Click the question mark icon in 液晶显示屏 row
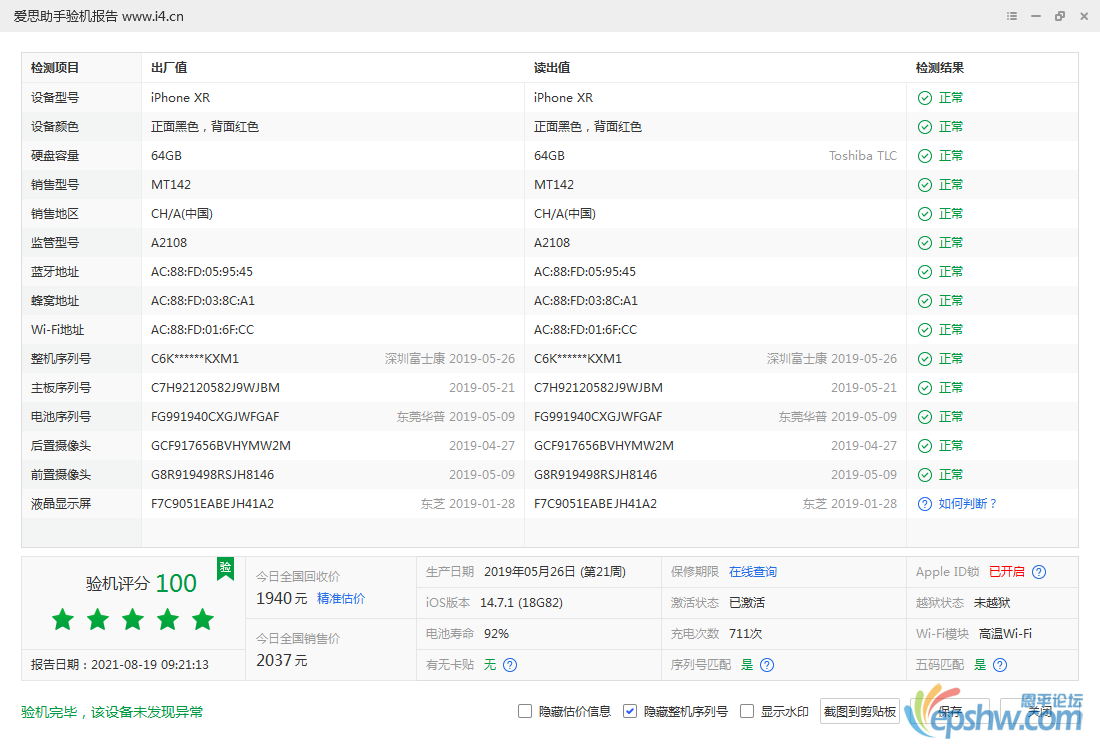This screenshot has width=1100, height=749. tap(925, 504)
